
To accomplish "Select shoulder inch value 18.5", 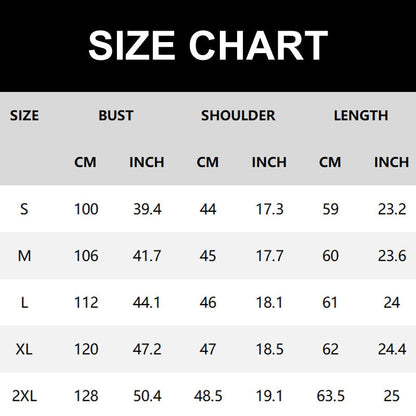I will (x=269, y=349).
